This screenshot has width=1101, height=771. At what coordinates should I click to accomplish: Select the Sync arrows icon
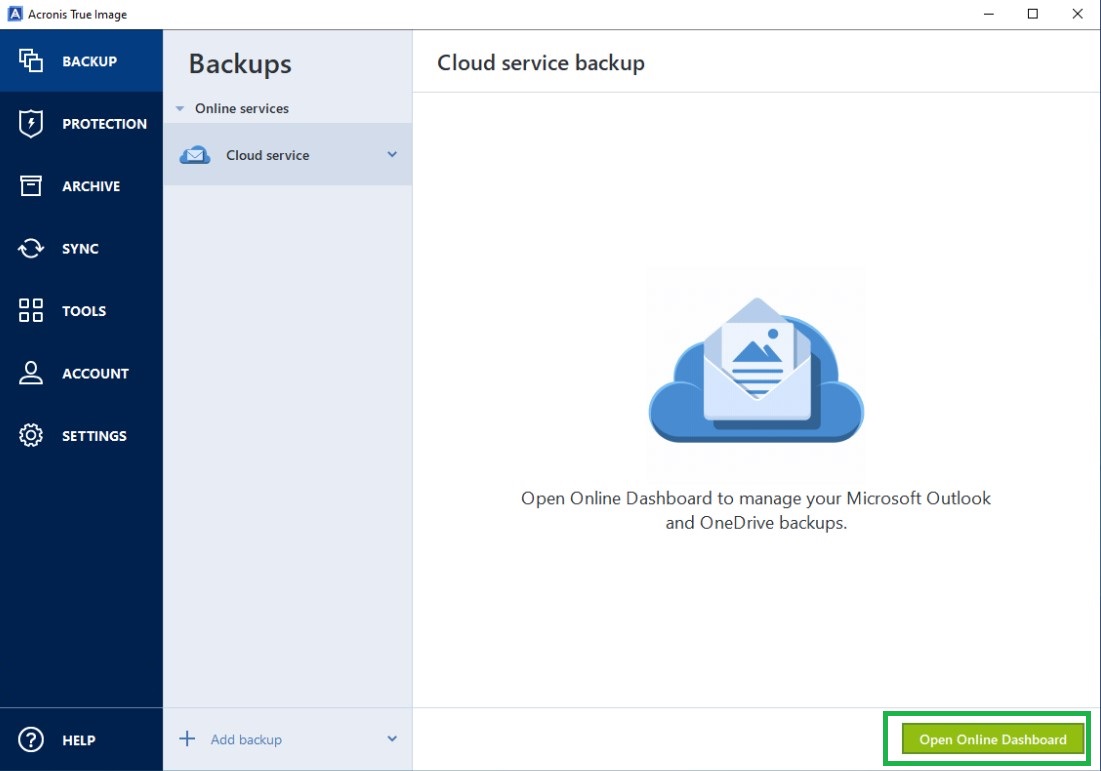pos(31,248)
